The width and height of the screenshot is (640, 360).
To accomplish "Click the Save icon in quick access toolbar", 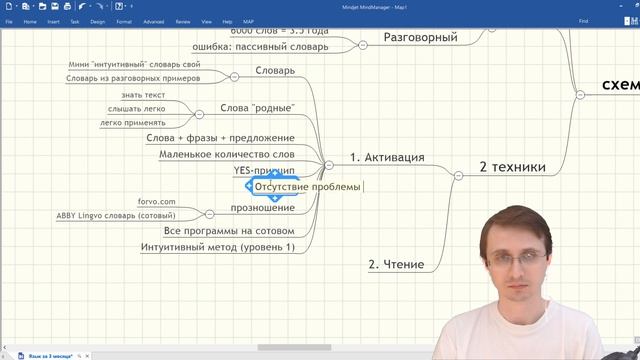I will 55,6.
